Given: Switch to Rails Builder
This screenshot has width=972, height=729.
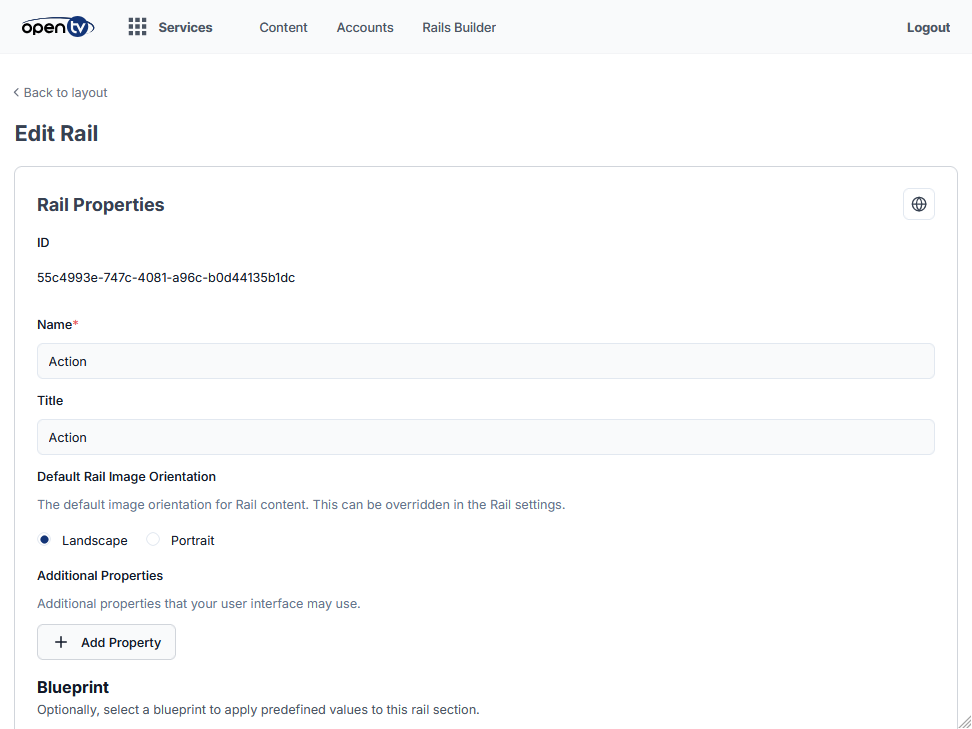Looking at the screenshot, I should click(x=459, y=27).
